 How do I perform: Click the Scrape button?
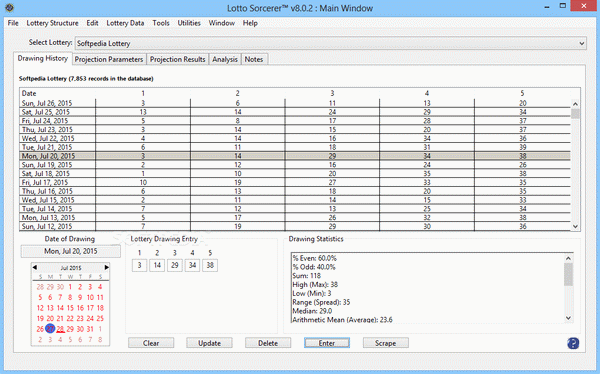[385, 343]
